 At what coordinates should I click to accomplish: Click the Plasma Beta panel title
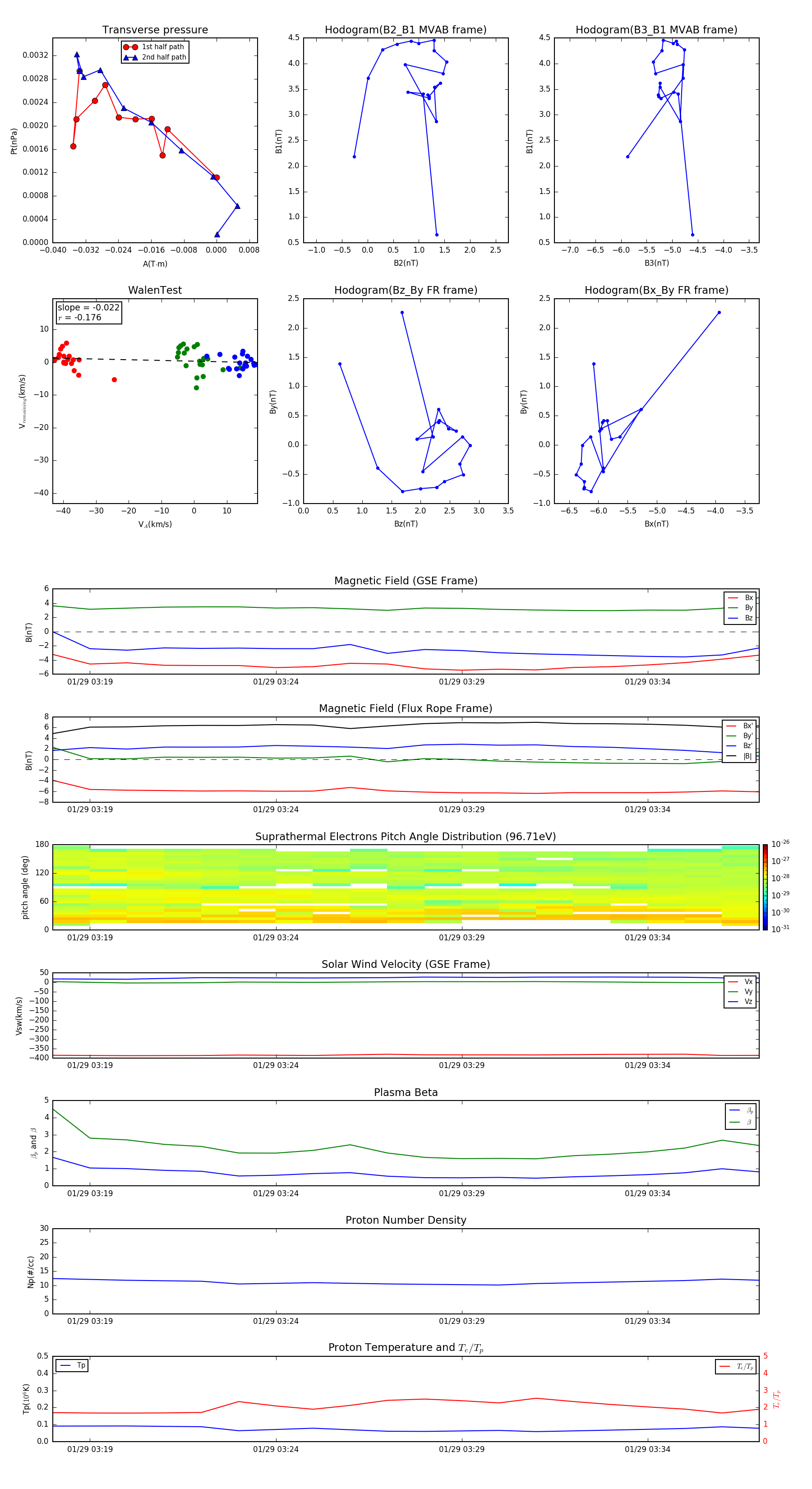[406, 1093]
